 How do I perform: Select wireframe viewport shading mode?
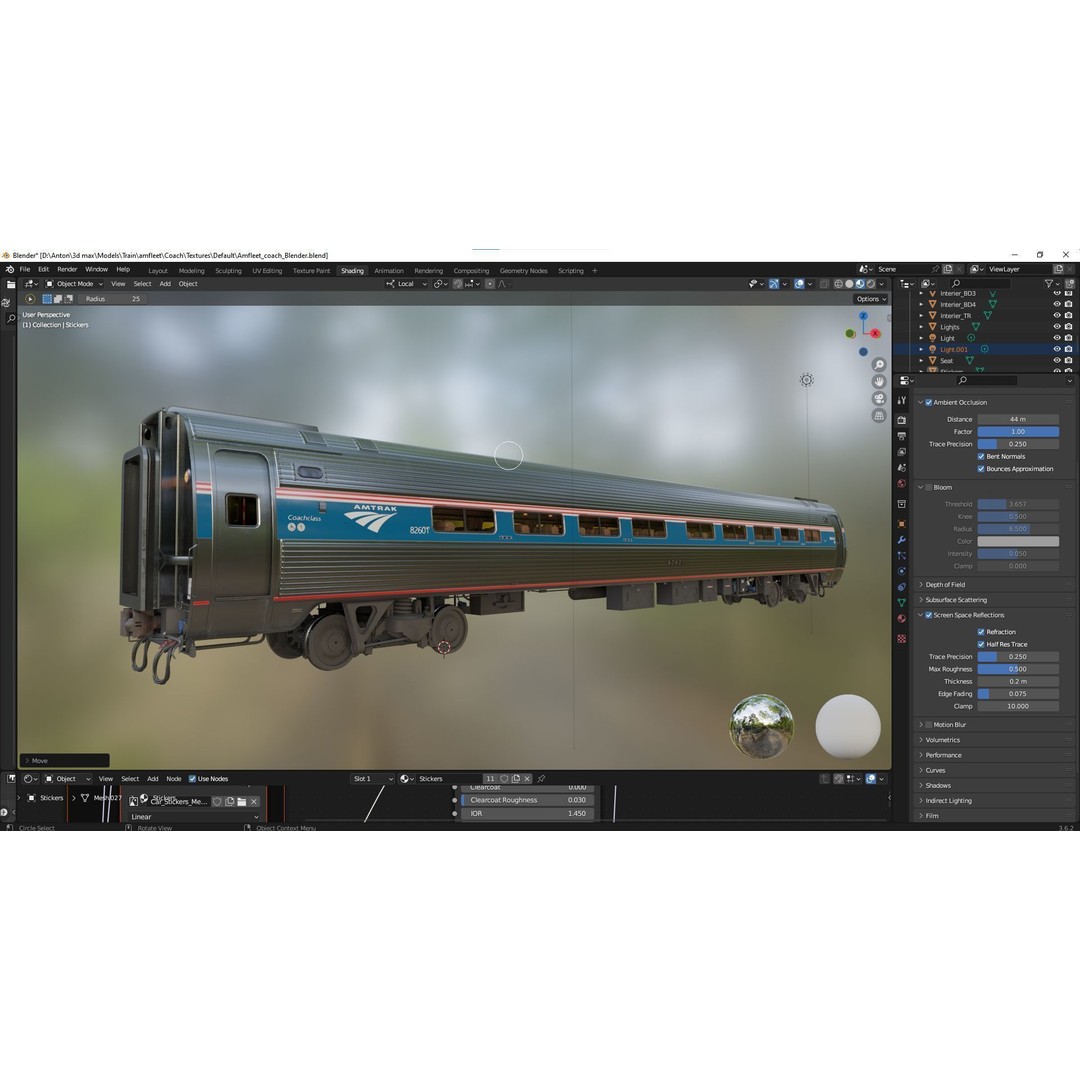click(838, 284)
